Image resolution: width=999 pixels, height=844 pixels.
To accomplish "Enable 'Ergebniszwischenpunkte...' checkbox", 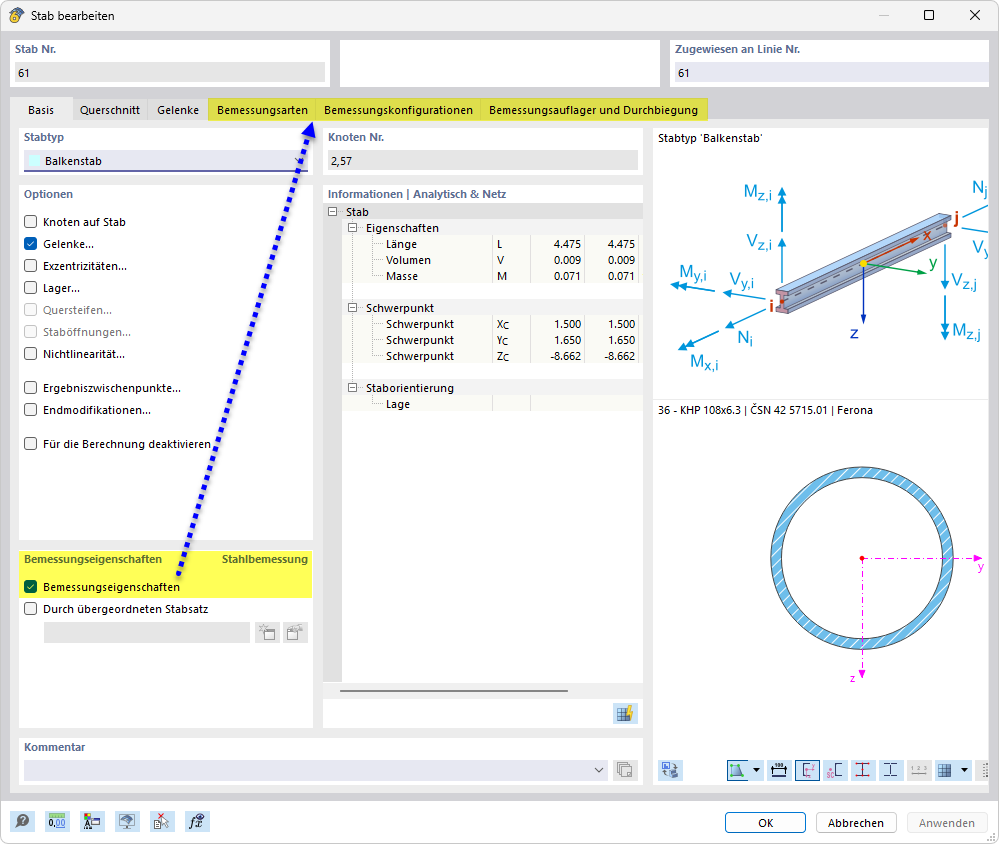I will tap(31, 388).
